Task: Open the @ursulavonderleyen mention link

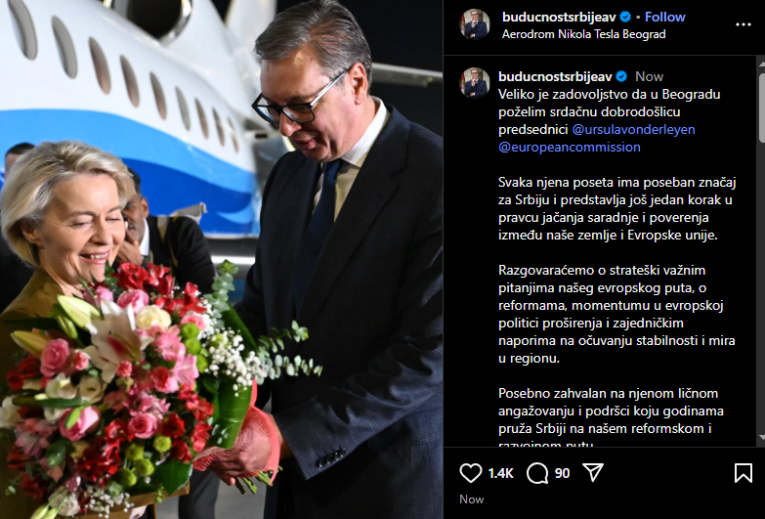Action: 633,129
